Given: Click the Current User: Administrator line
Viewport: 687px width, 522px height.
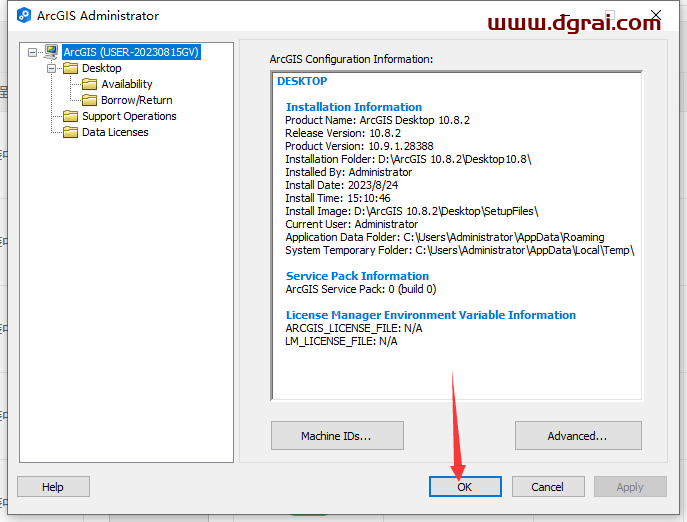Looking at the screenshot, I should 351,224.
